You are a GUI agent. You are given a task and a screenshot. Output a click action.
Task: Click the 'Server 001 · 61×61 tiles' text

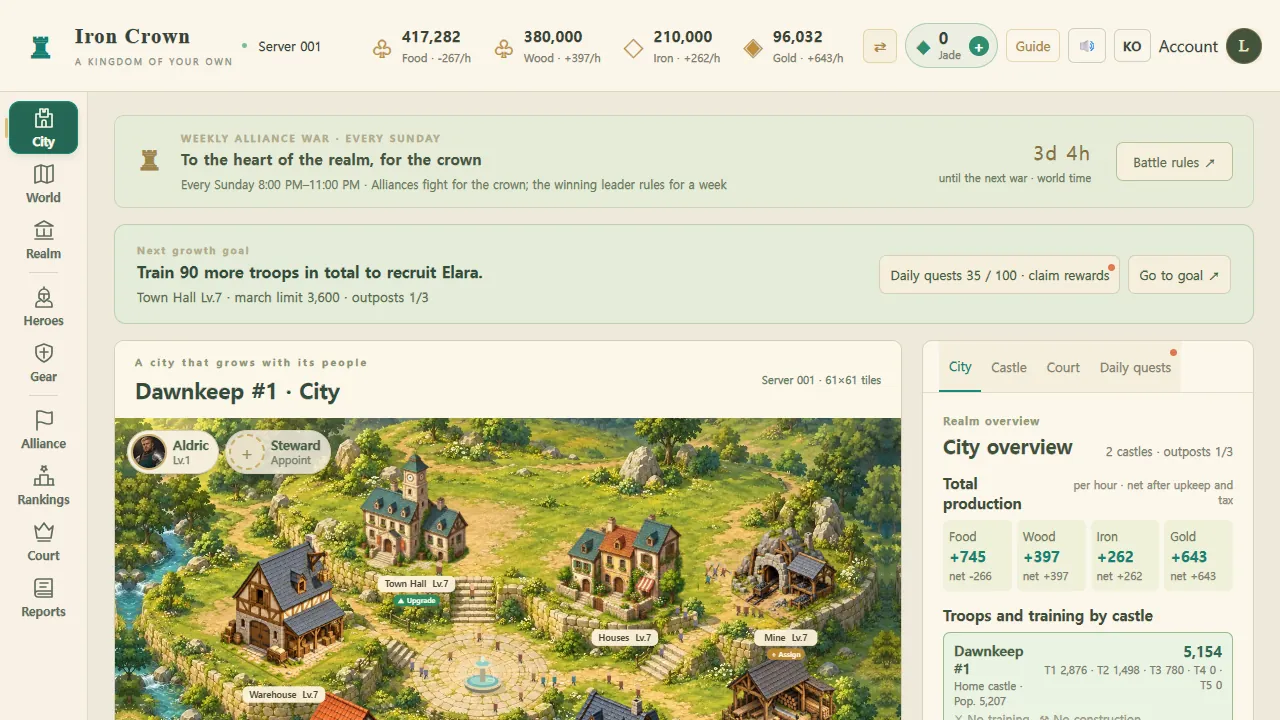click(821, 380)
